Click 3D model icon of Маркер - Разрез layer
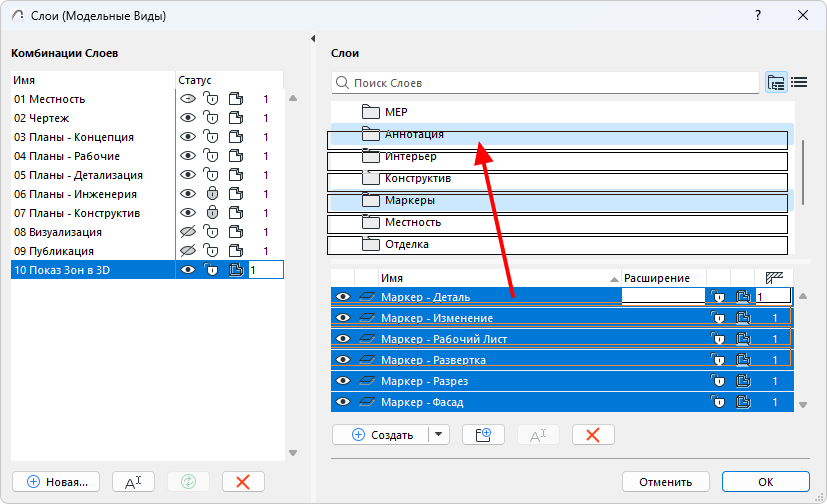The image size is (827, 504). [x=743, y=381]
